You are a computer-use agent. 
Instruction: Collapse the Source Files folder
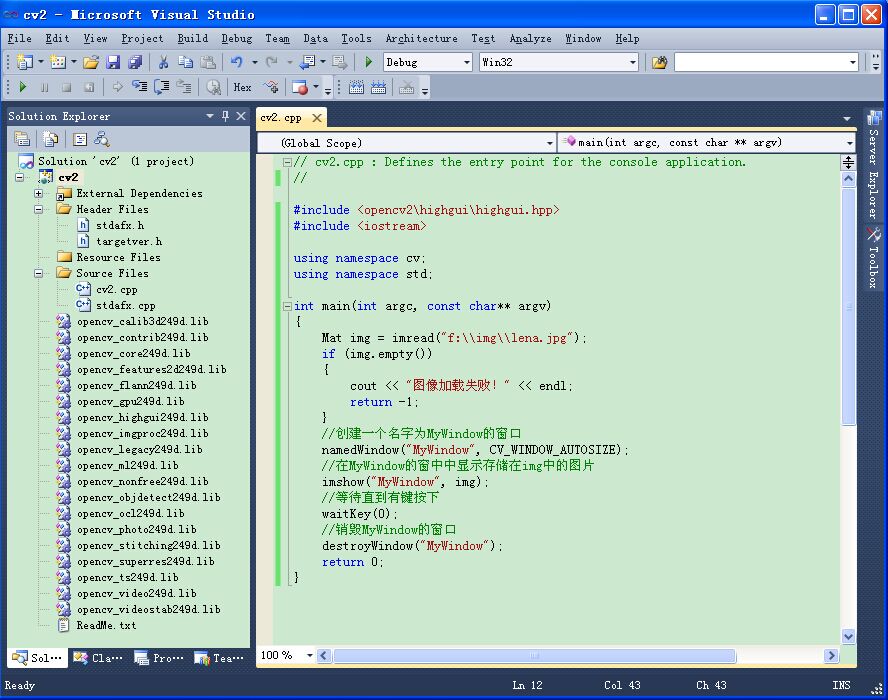pos(39,274)
